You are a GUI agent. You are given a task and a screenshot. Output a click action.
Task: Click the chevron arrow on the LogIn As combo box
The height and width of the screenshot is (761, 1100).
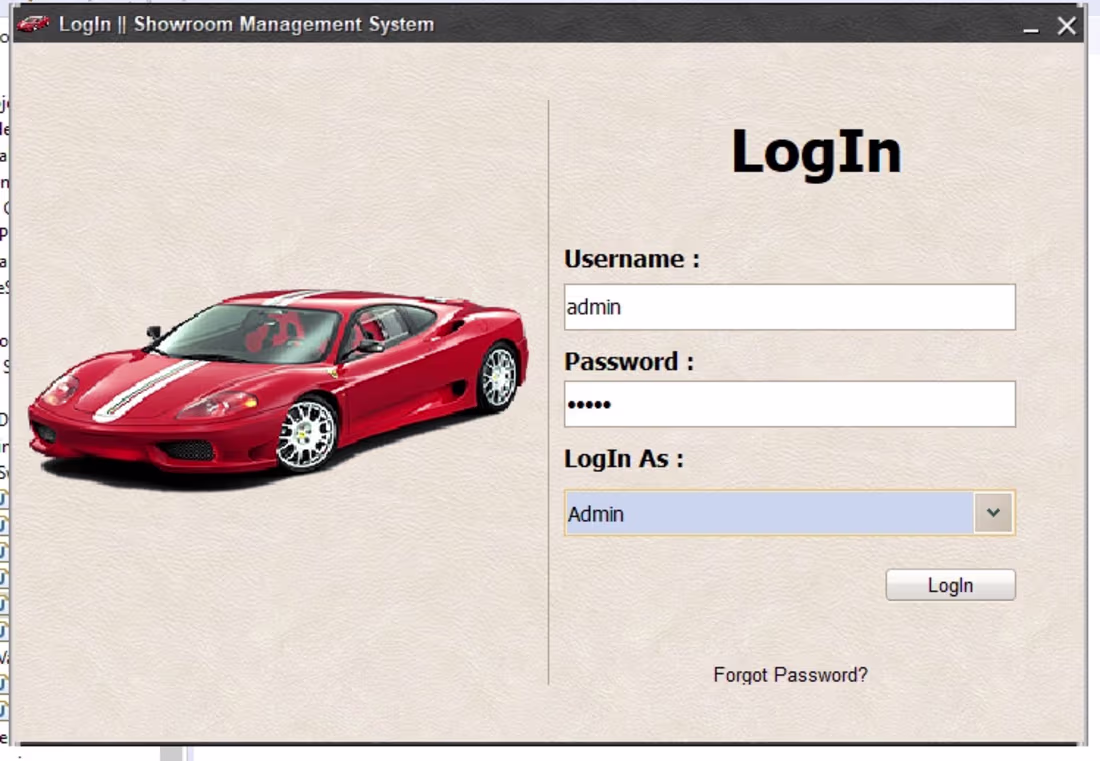click(993, 512)
